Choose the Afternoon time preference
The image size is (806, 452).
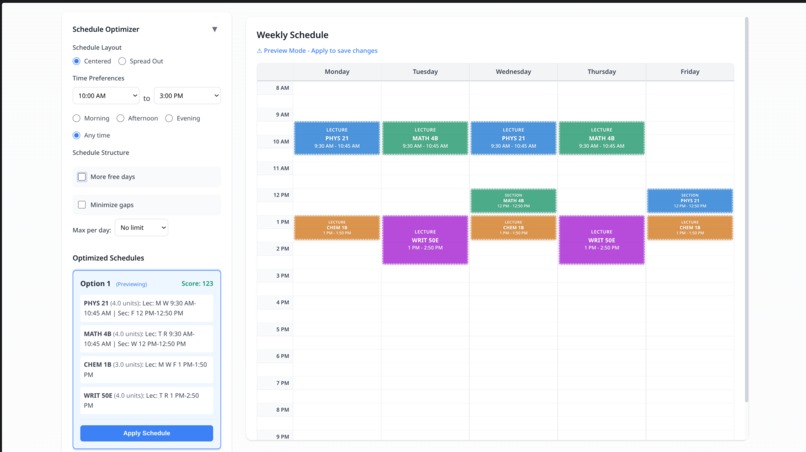point(120,118)
